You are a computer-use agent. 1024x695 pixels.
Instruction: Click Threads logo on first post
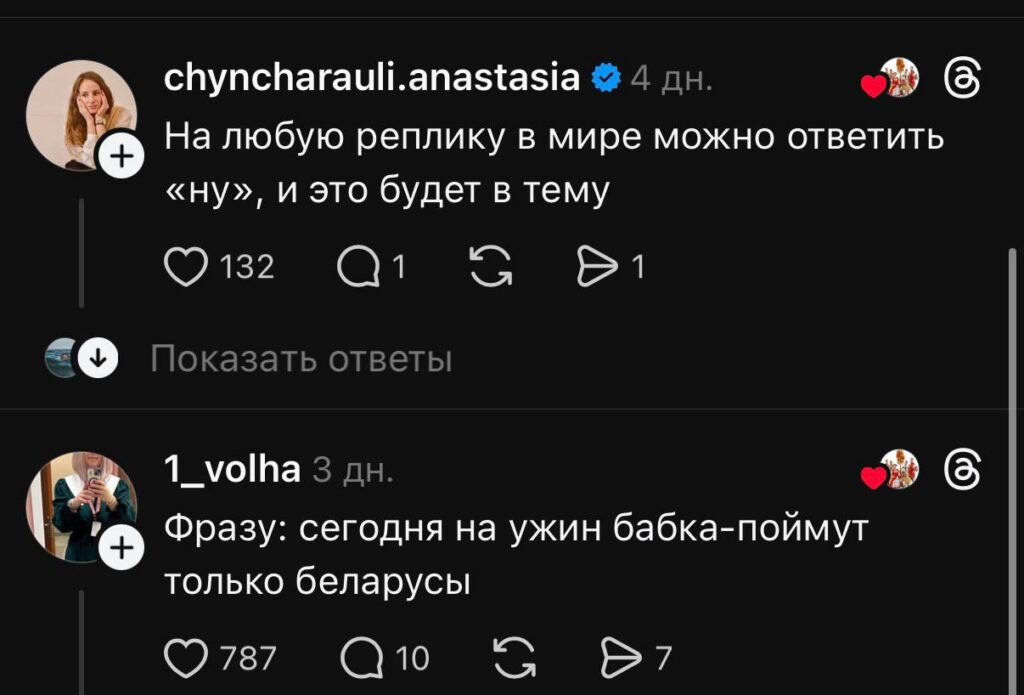point(967,78)
